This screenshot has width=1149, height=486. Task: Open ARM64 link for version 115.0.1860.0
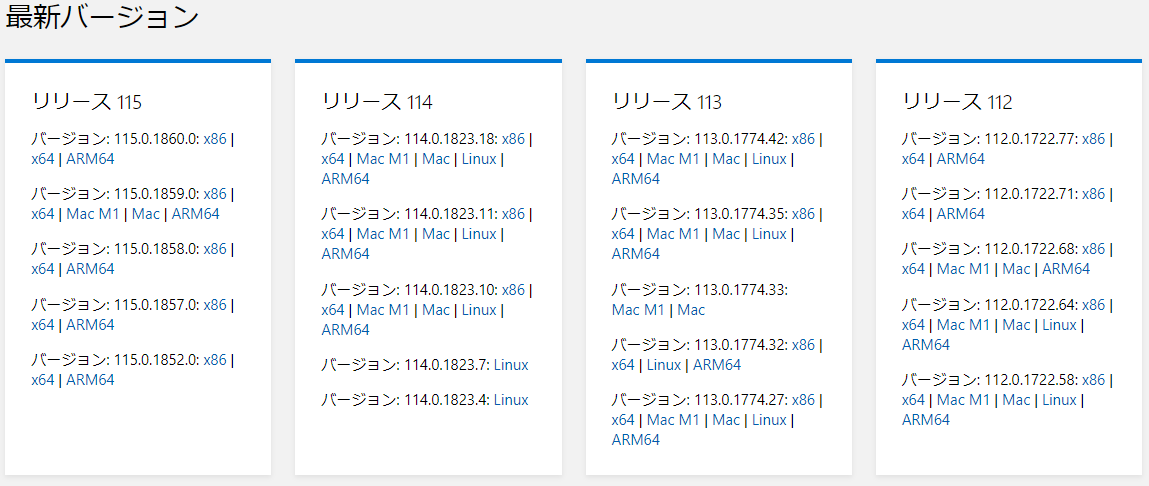(x=90, y=159)
